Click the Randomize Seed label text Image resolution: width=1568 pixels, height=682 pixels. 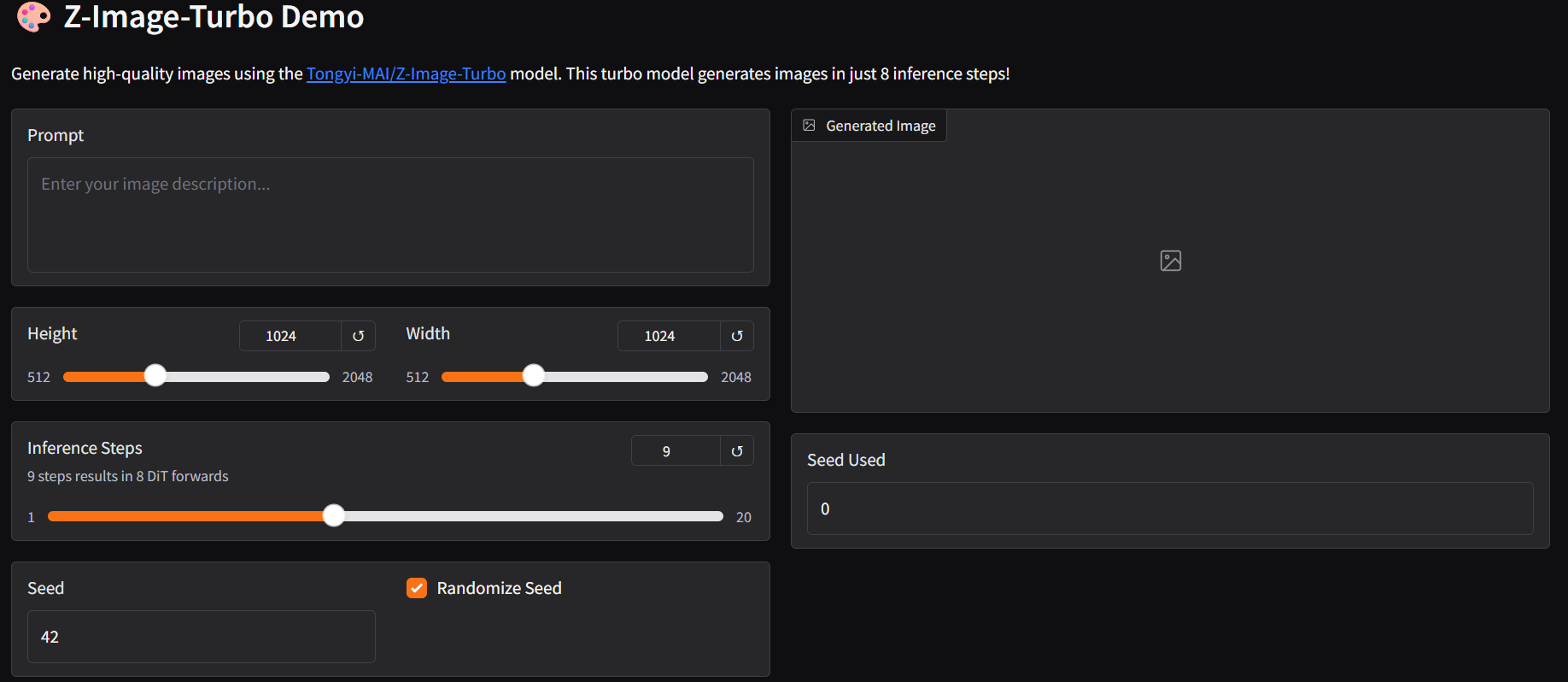(x=499, y=588)
